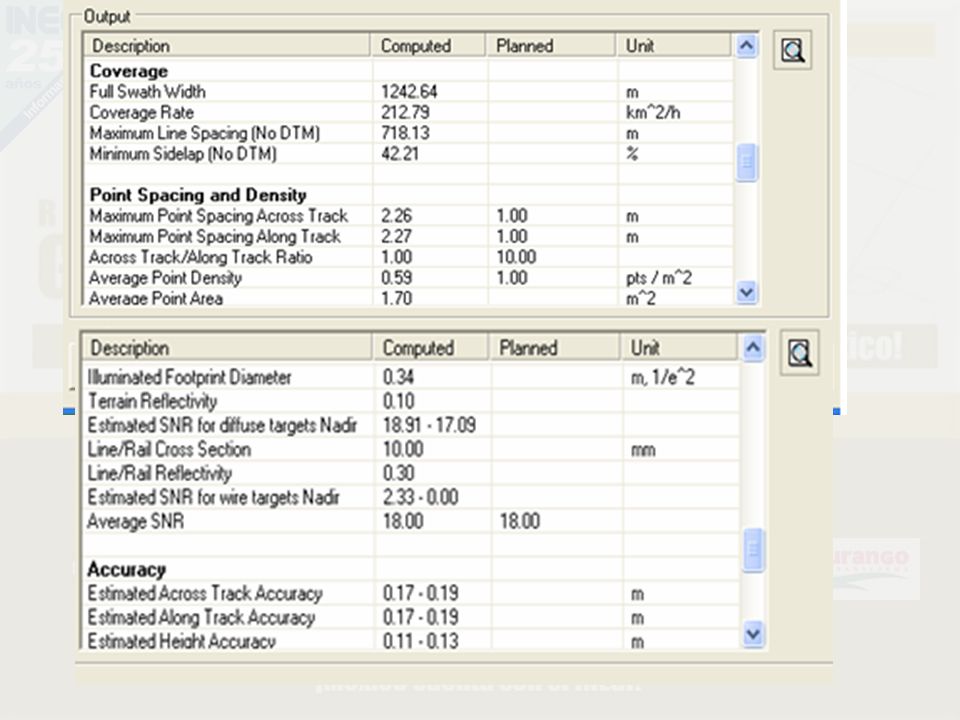Click the km^2/h unit cell
Image resolution: width=960 pixels, height=720 pixels.
653,113
